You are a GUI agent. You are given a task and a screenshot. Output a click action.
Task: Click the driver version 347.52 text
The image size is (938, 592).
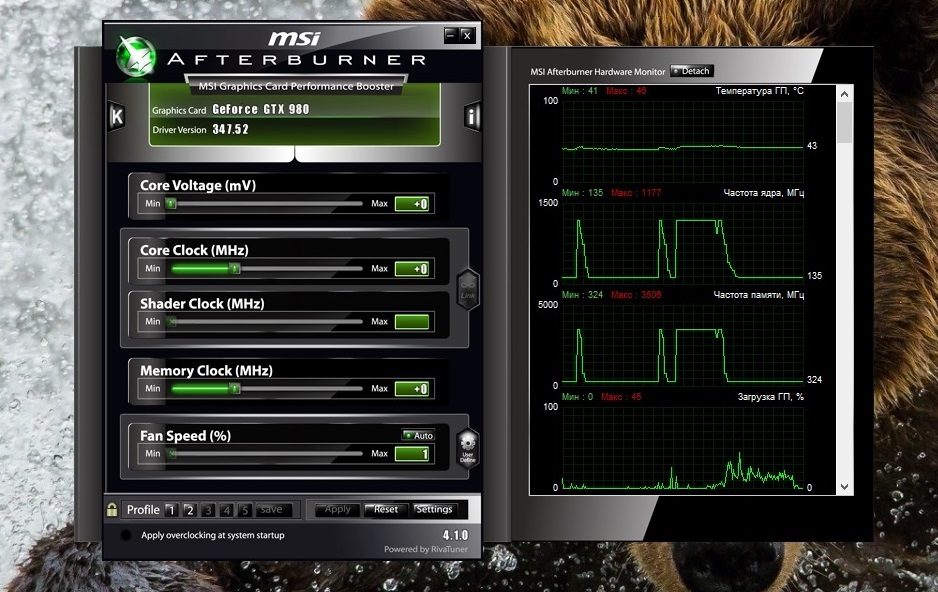(230, 129)
